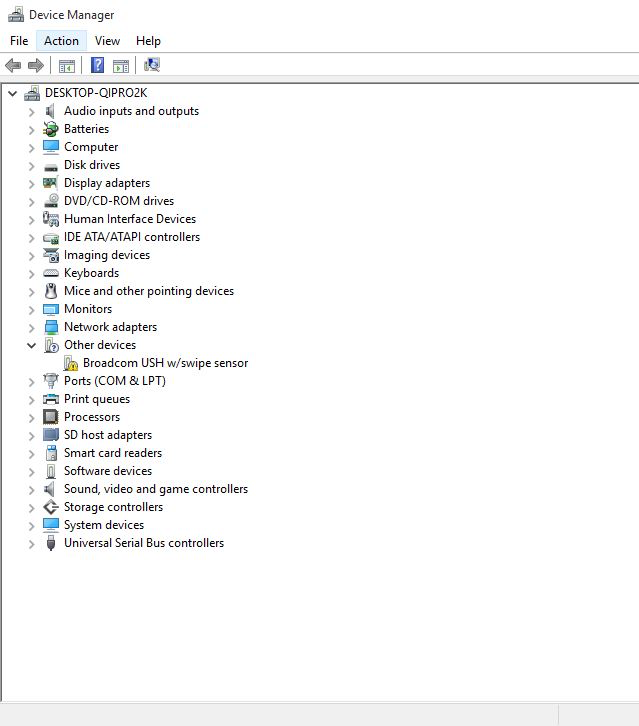The height and width of the screenshot is (726, 639).
Task: Collapse the Other devices category
Action: click(x=31, y=345)
